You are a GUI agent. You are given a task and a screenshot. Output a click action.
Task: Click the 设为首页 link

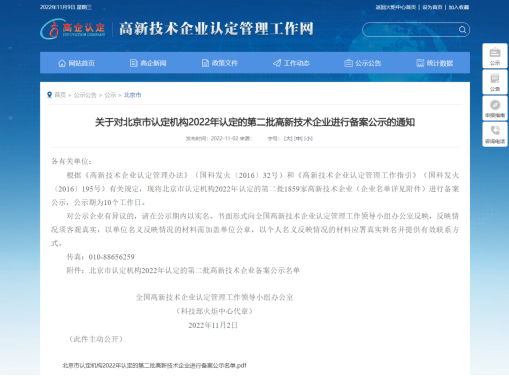(432, 7)
